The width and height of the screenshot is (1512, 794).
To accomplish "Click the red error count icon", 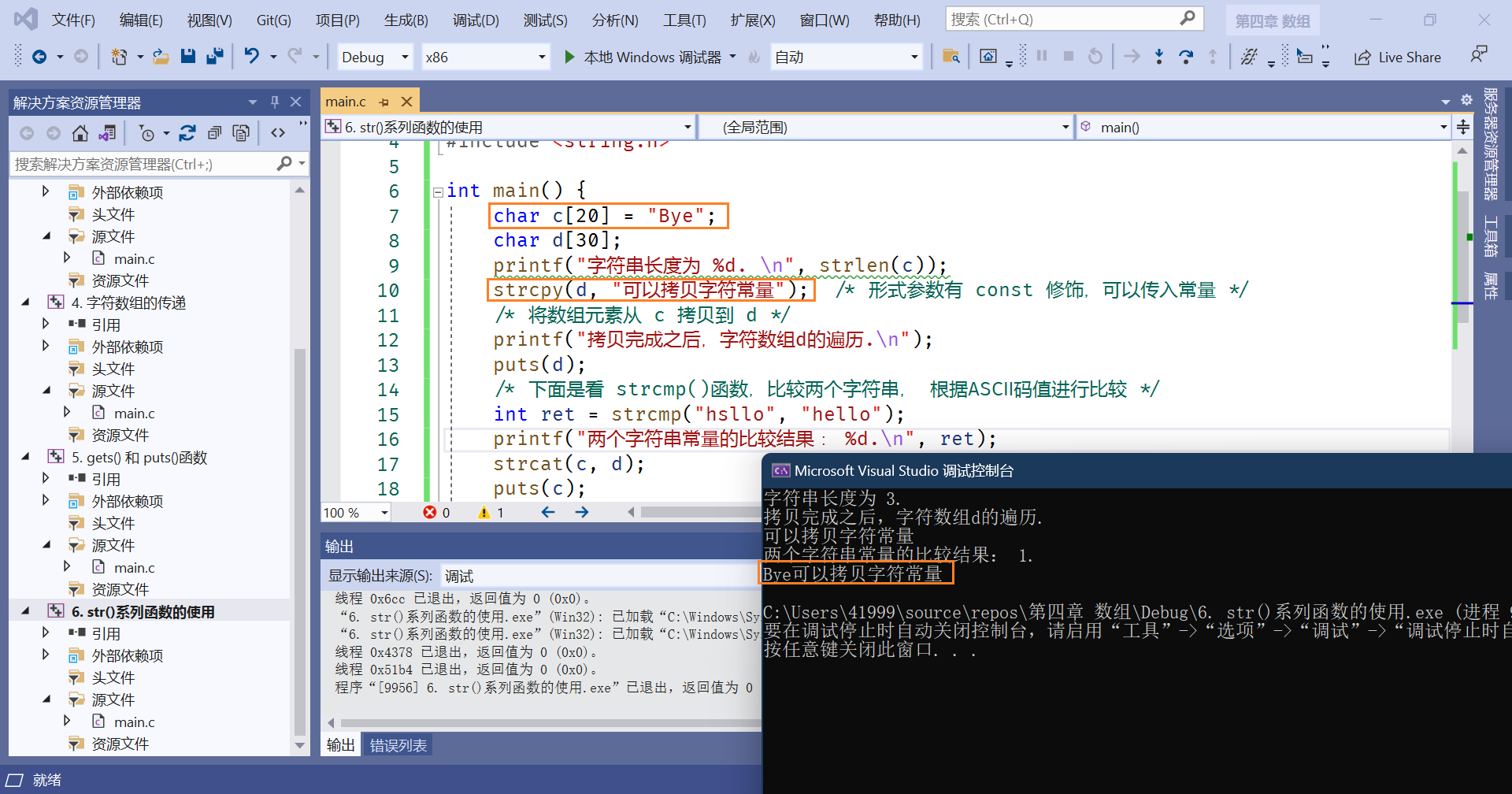I will pos(429,513).
